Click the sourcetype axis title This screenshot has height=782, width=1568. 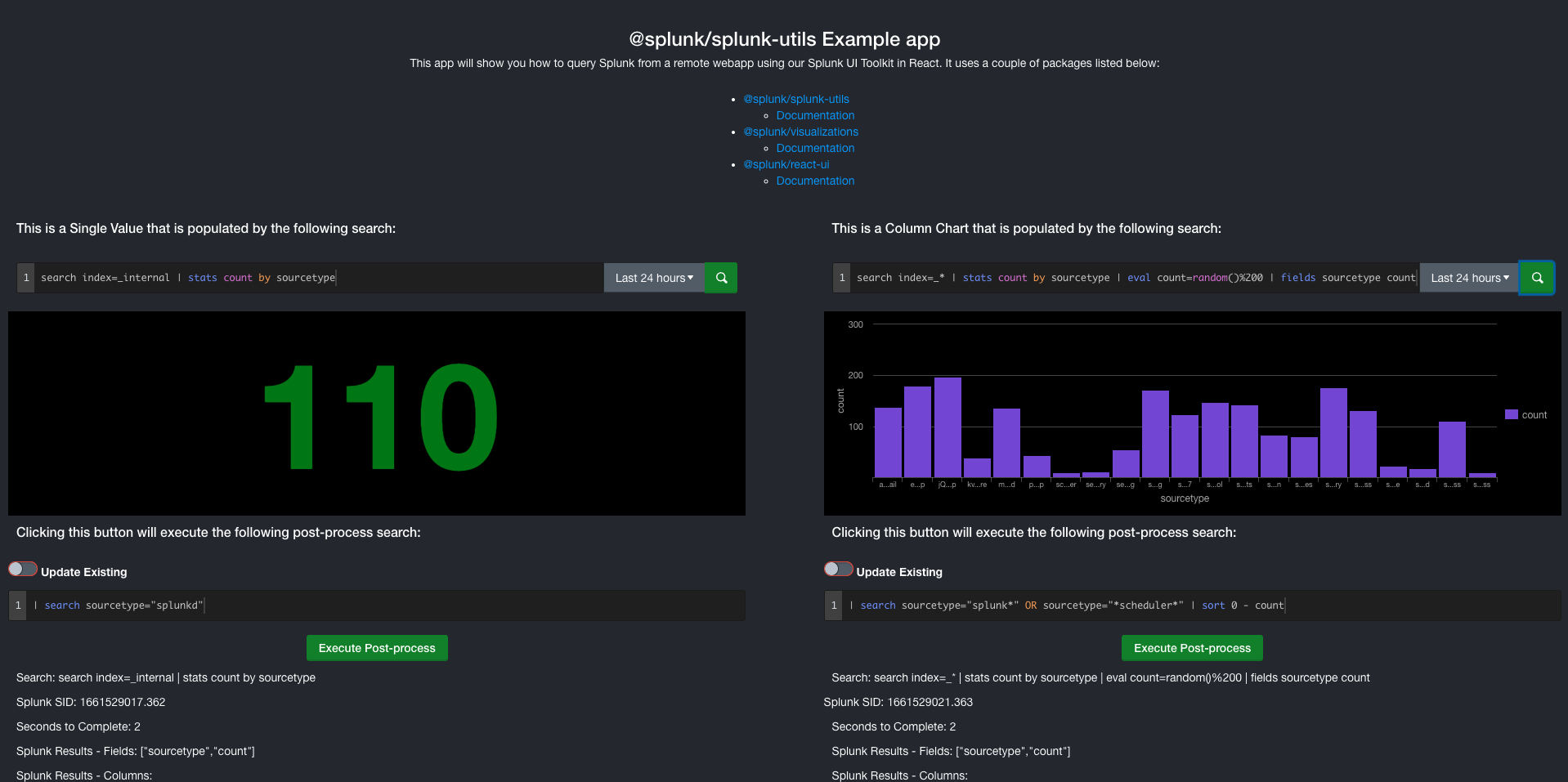coord(1185,498)
